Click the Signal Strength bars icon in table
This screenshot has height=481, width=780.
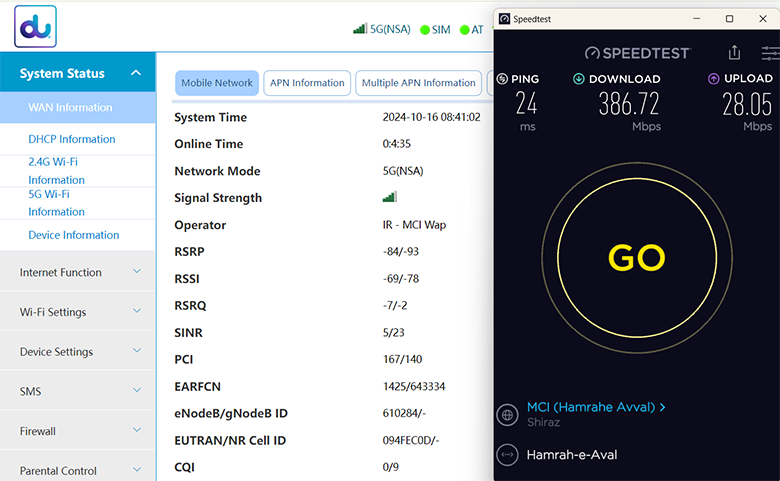(390, 197)
